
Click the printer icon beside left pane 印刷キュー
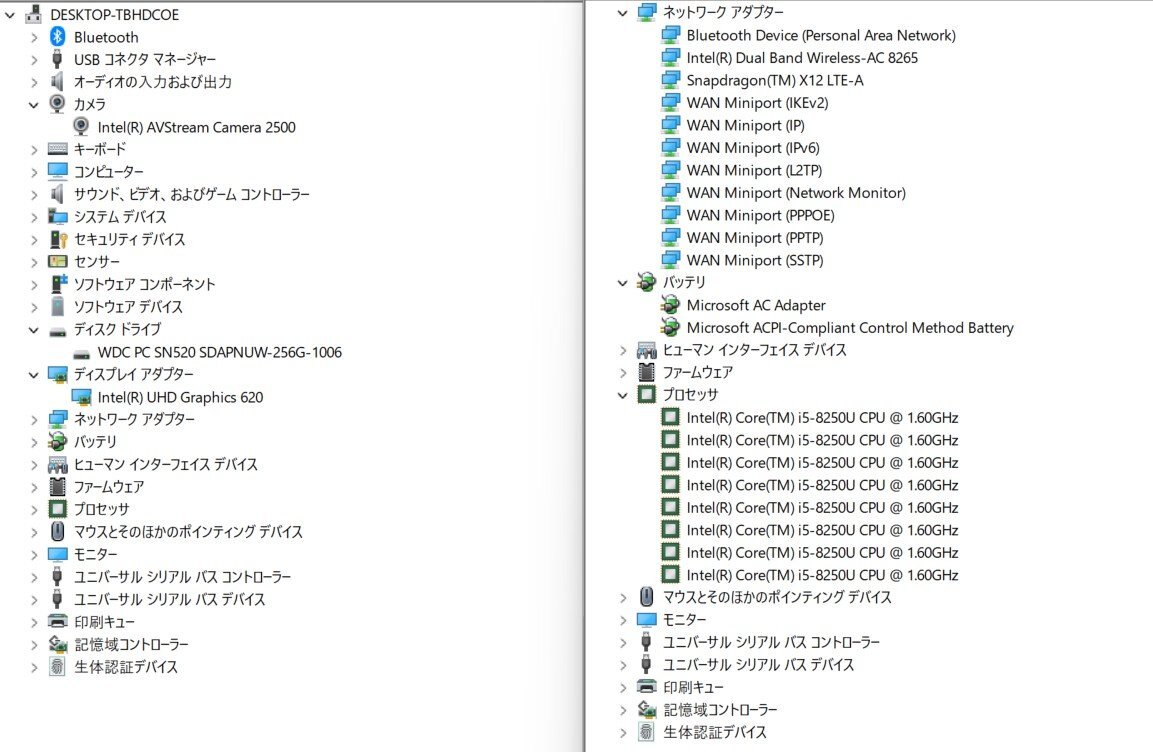(57, 621)
